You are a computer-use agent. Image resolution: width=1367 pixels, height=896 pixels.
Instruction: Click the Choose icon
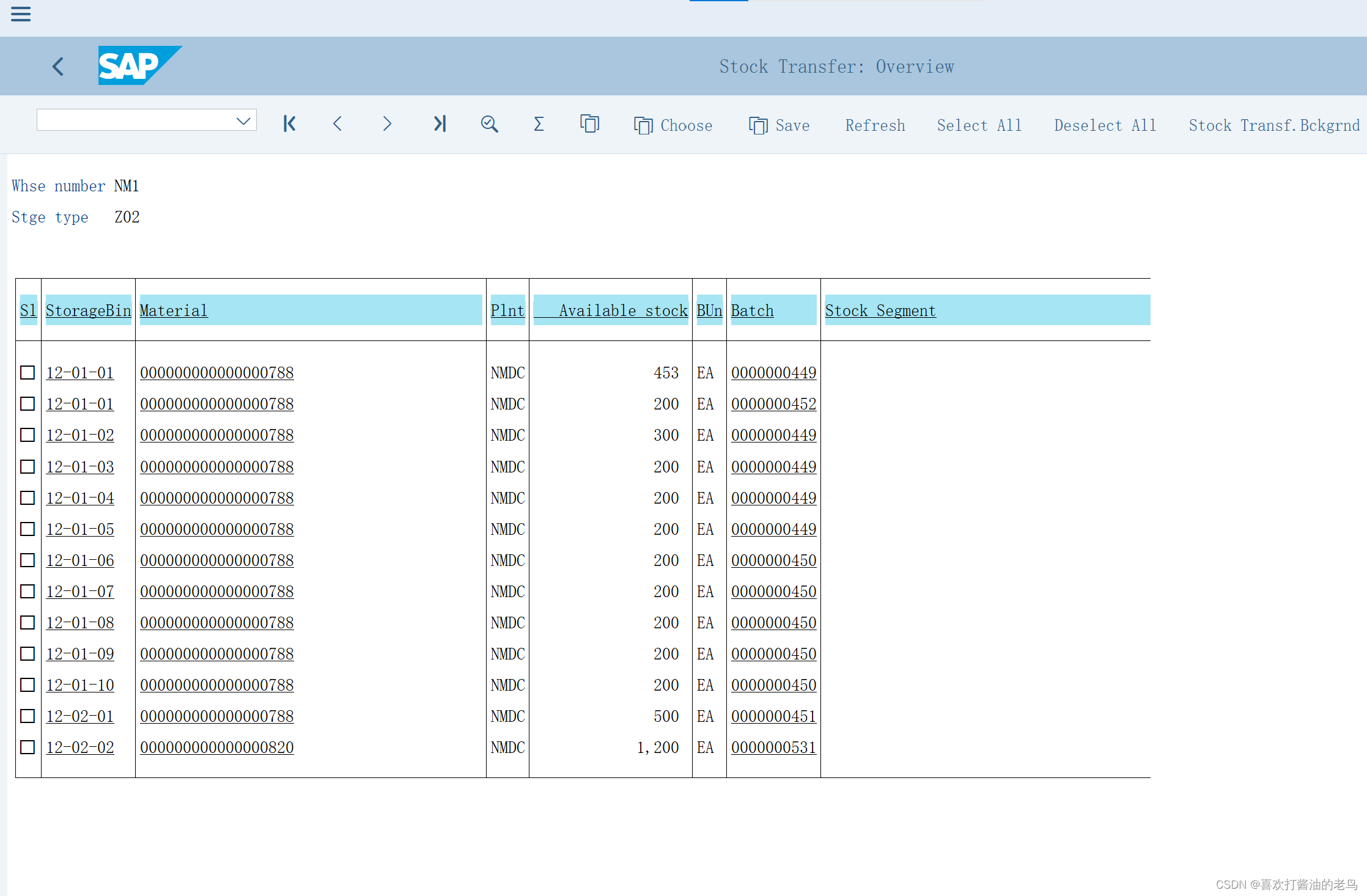click(643, 125)
